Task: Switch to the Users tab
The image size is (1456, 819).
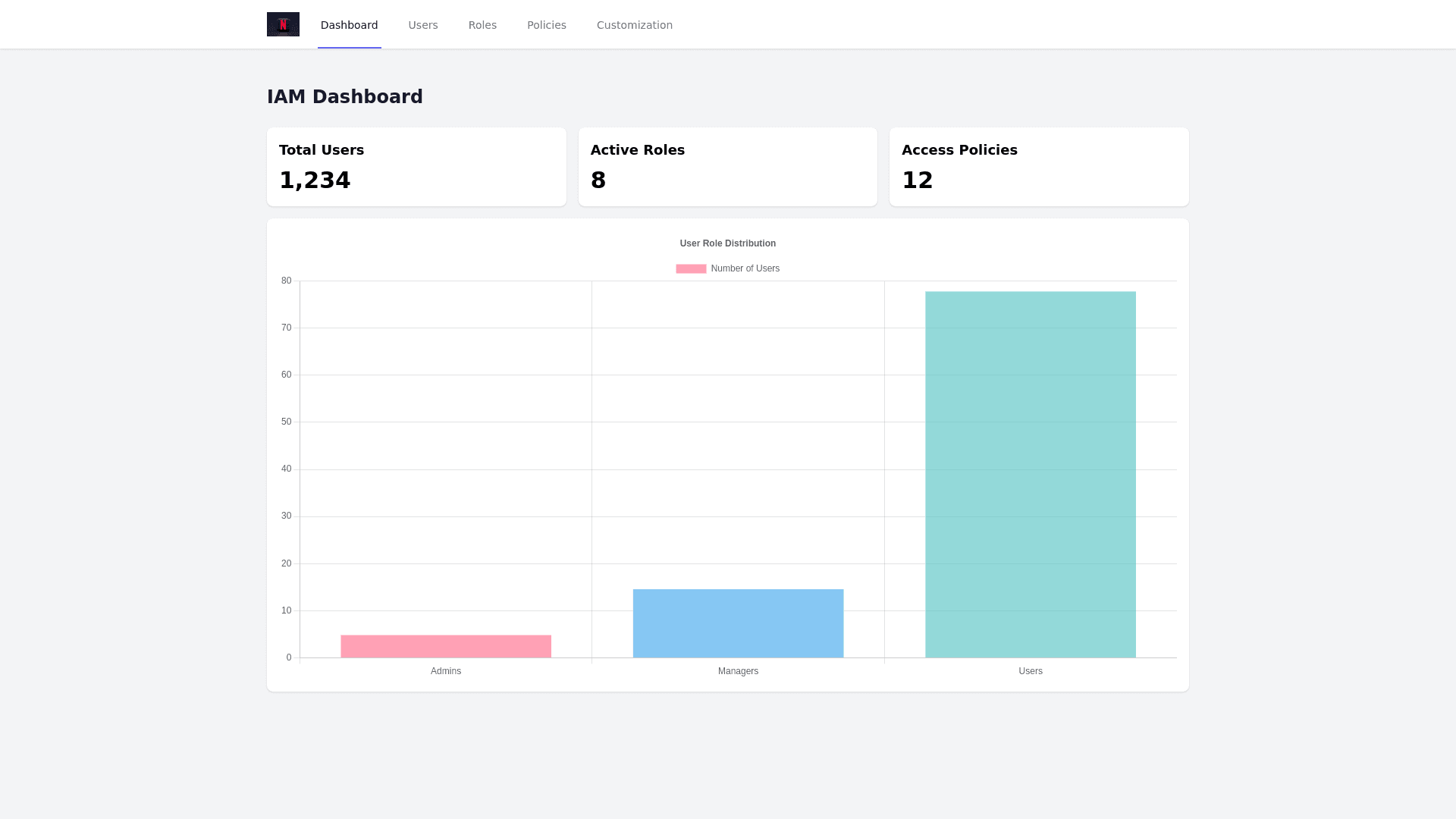Action: tap(423, 25)
